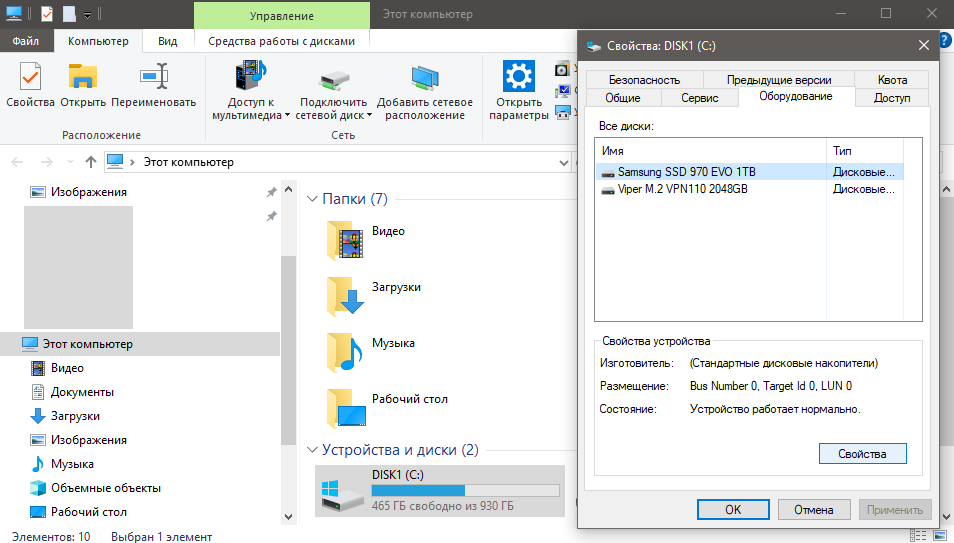
Task: Open the Предыдущие версии tab
Action: click(779, 80)
